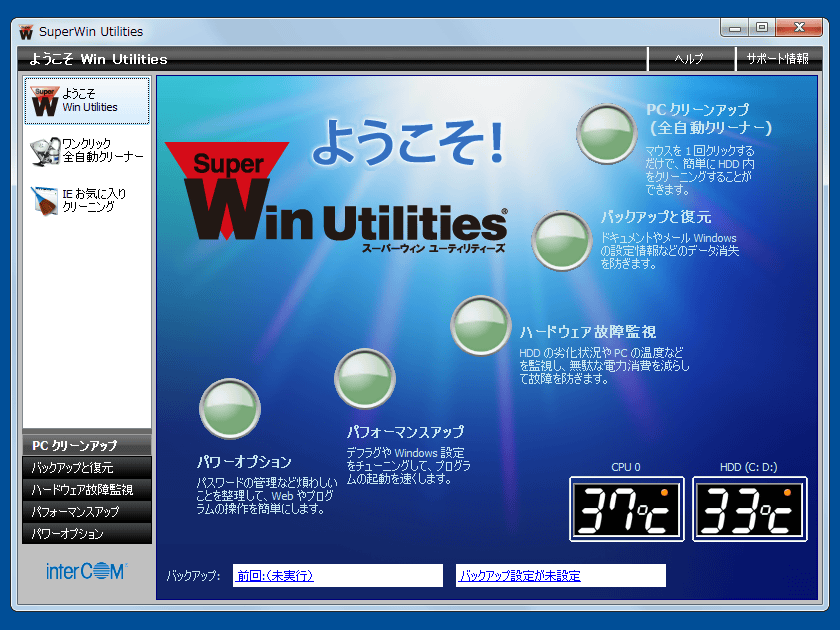Viewport: 840px width, 630px height.
Task: Click the バックアップ設定が未設定 link
Action: click(x=520, y=576)
